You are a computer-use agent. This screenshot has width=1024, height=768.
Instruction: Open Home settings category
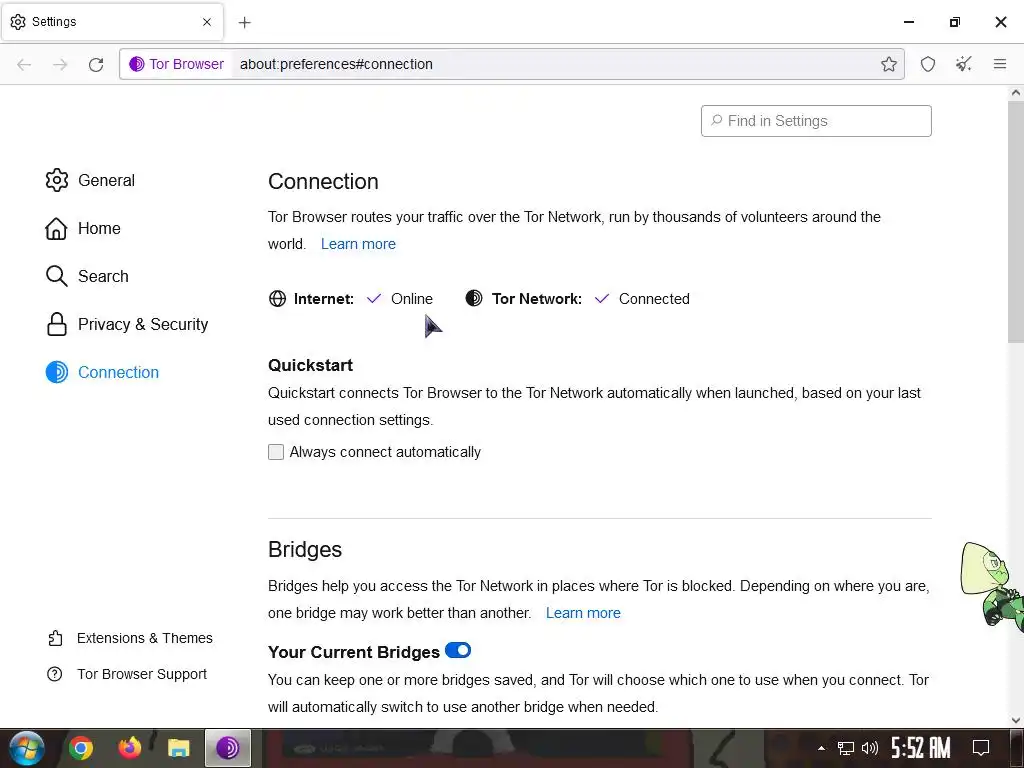click(83, 228)
